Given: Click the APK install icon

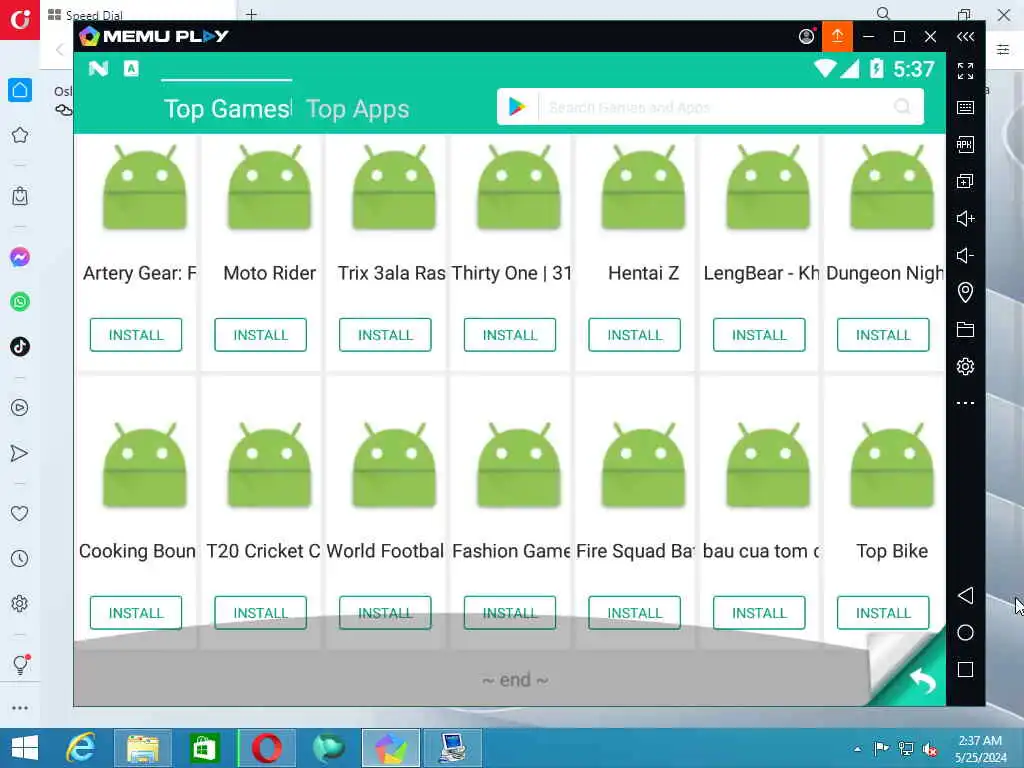Looking at the screenshot, I should click(965, 144).
